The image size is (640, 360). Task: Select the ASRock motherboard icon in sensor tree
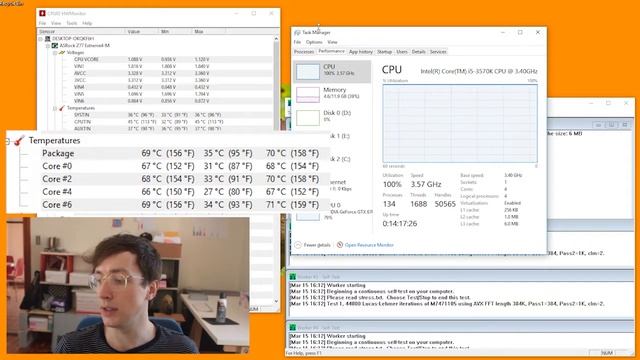55,46
